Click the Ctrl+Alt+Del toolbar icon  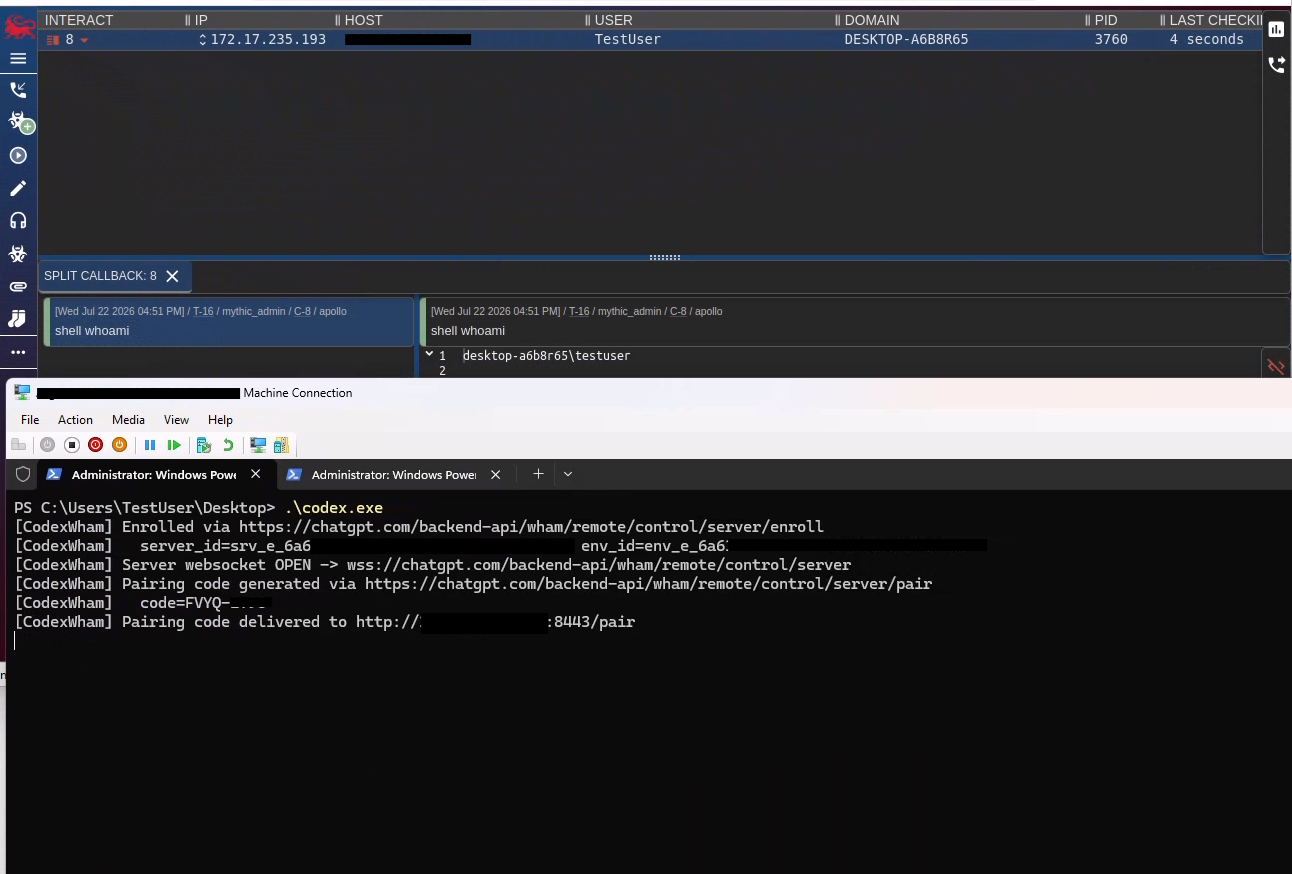click(18, 445)
